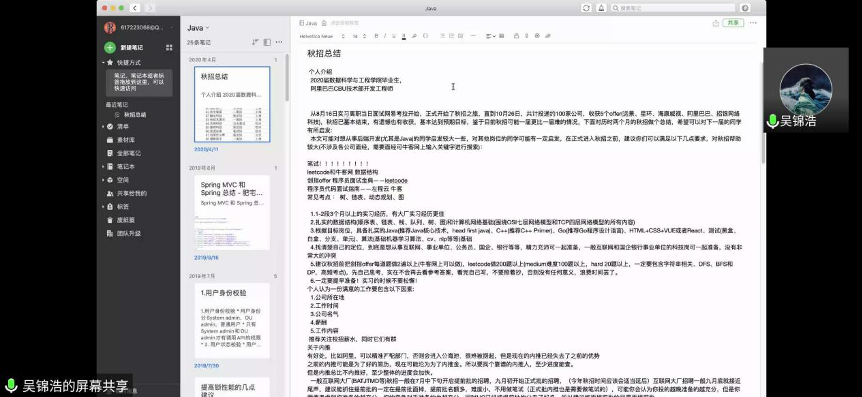The height and width of the screenshot is (397, 862).
Task: Open 废纸篓 in the sidebar
Action: pyautogui.click(x=125, y=220)
